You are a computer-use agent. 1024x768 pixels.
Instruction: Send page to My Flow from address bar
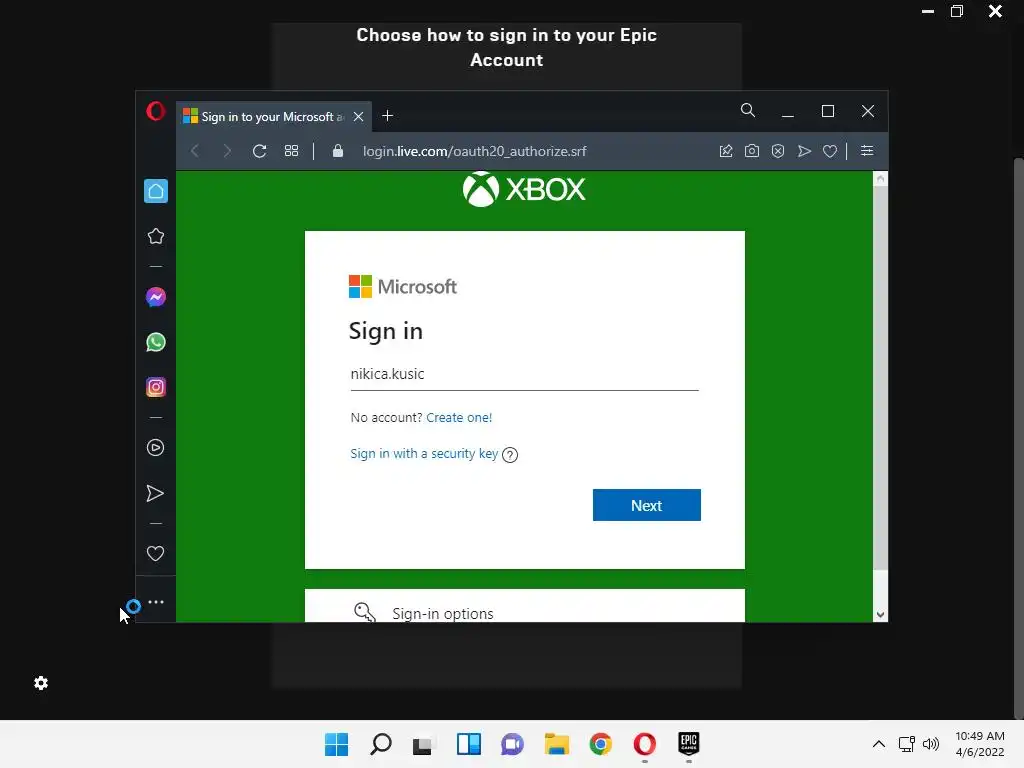pos(804,151)
